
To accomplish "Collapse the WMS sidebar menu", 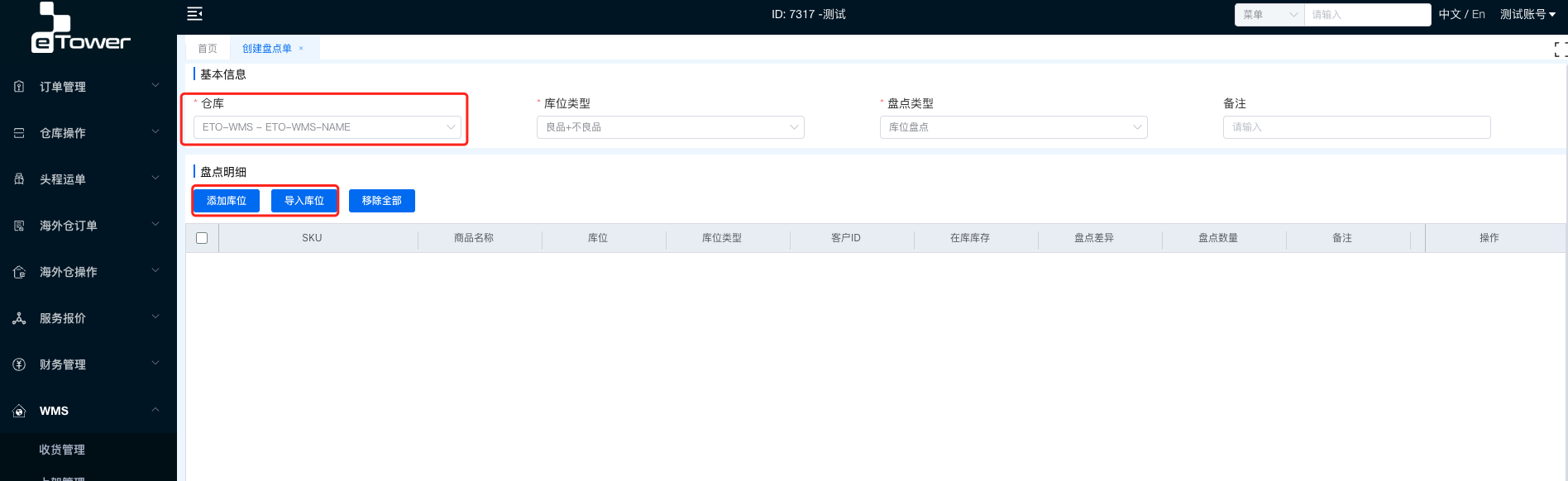I will [155, 411].
